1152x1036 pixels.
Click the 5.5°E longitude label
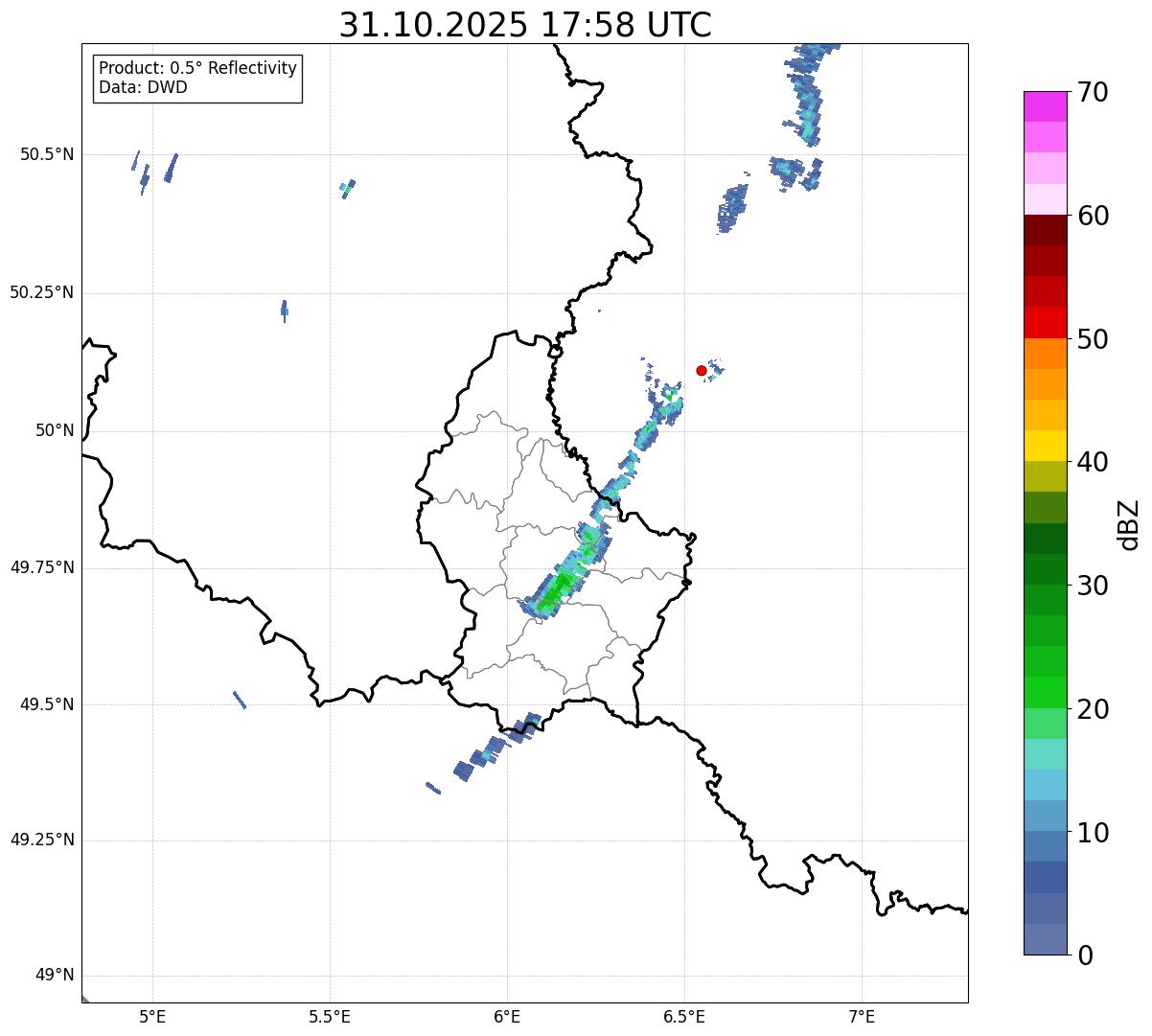330,1016
